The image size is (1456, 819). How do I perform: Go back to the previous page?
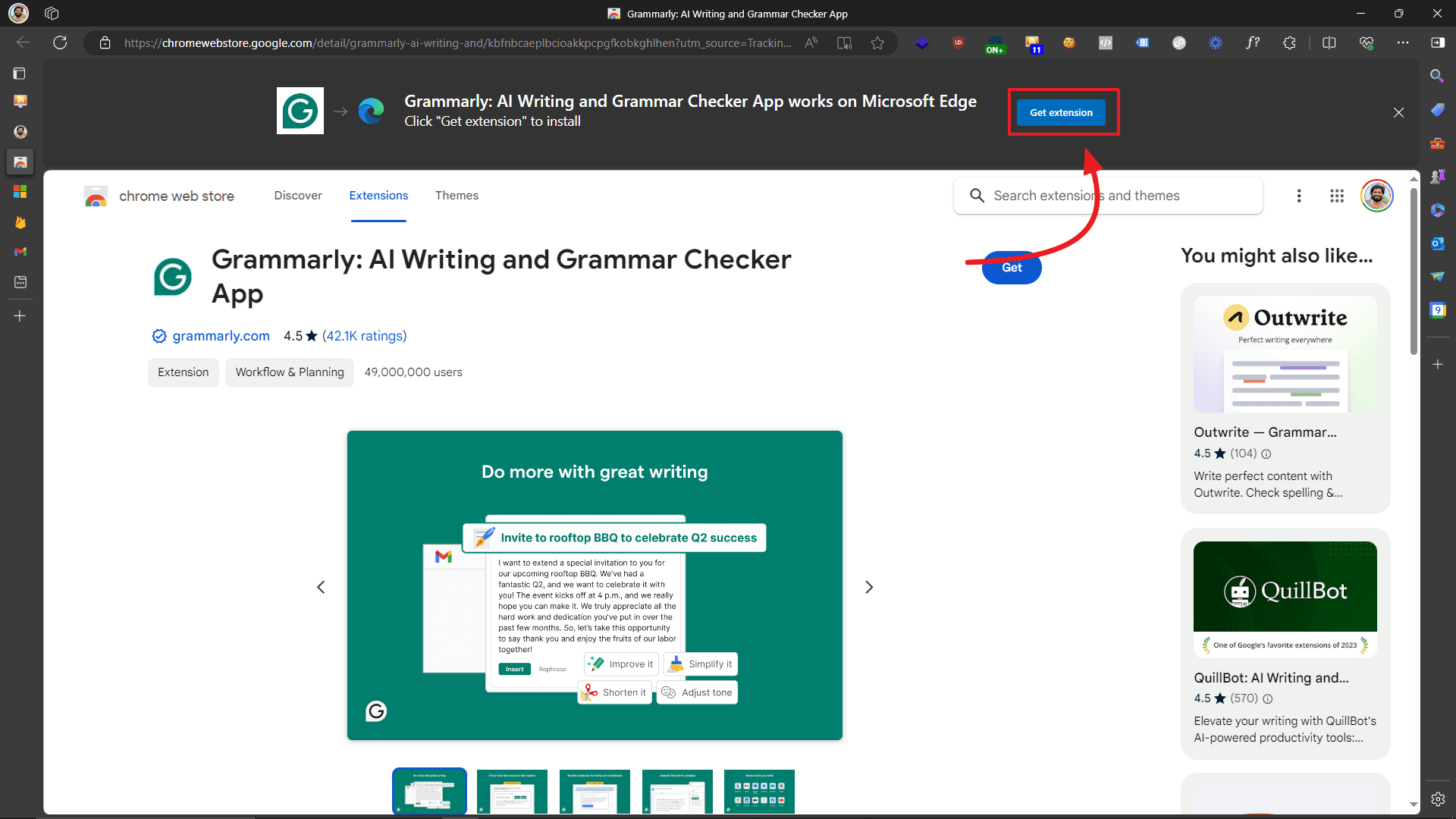24,43
